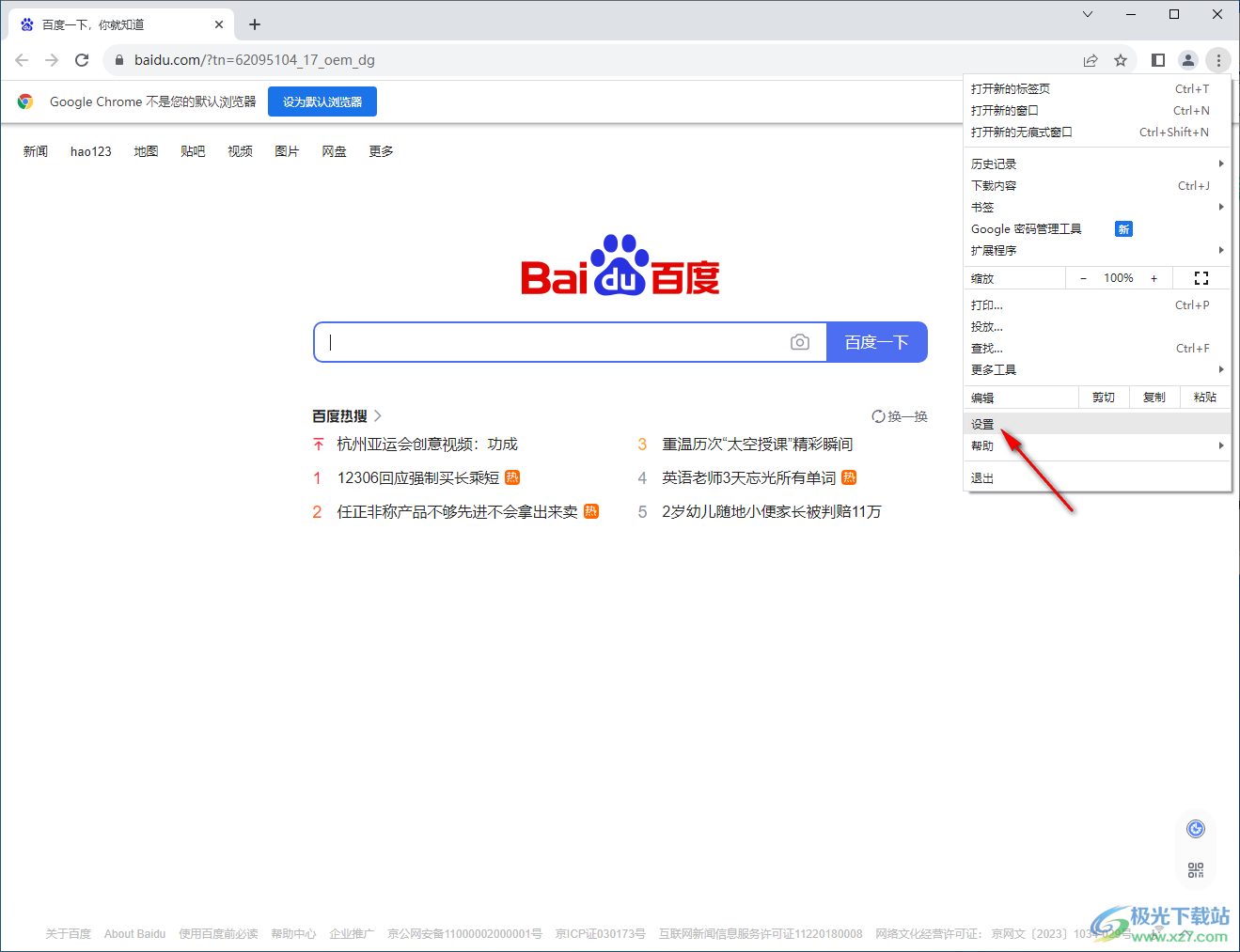The width and height of the screenshot is (1240, 952).
Task: Open the 图片 nav link
Action: [287, 151]
